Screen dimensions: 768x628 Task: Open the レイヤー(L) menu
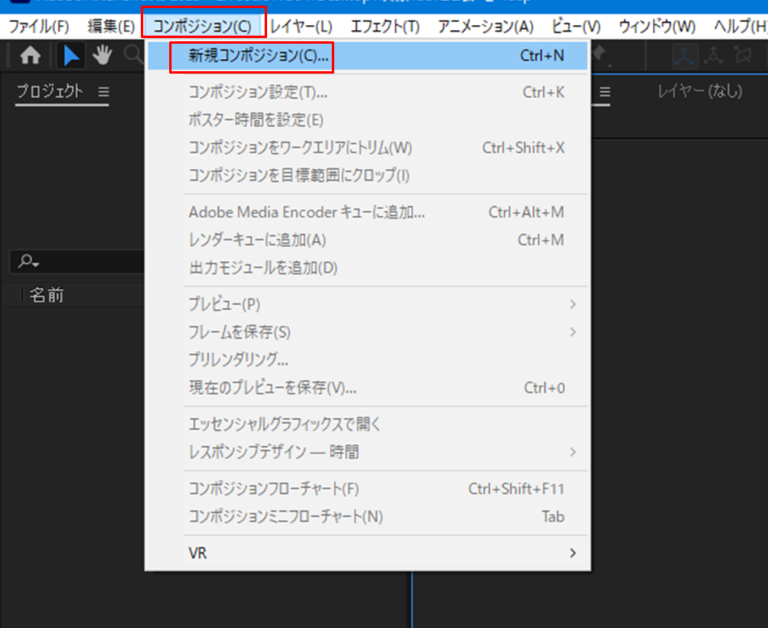tap(301, 25)
